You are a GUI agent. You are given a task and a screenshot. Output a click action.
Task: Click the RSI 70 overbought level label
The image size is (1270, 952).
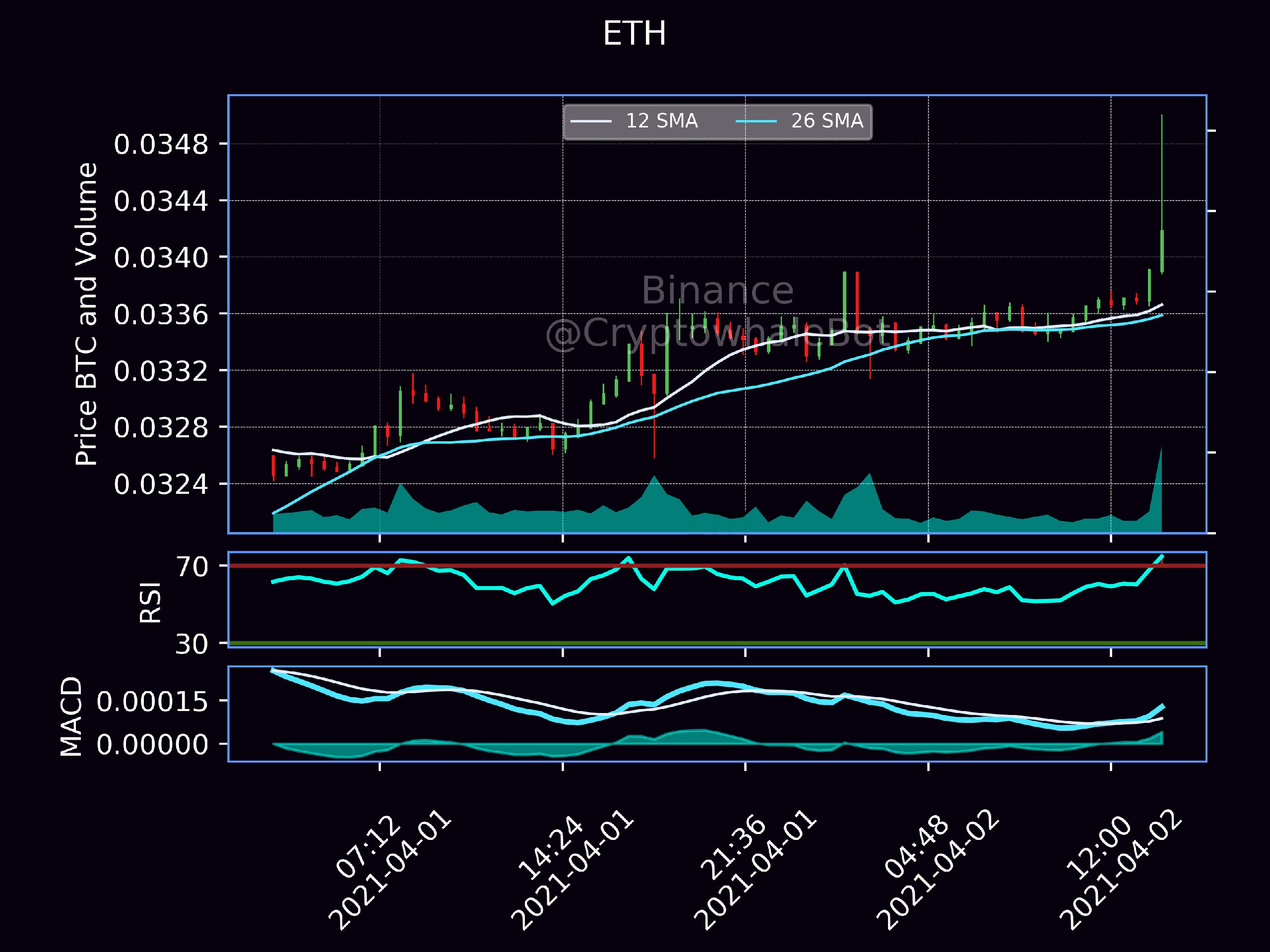tap(192, 566)
